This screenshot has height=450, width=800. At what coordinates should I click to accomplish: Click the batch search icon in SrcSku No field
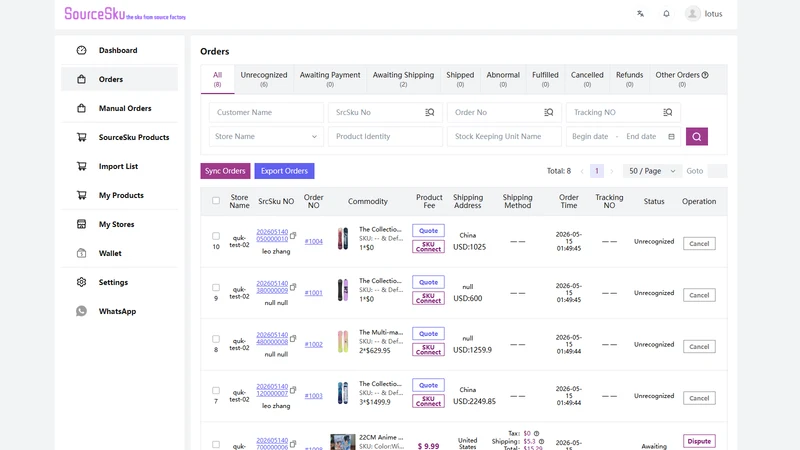tap(430, 112)
